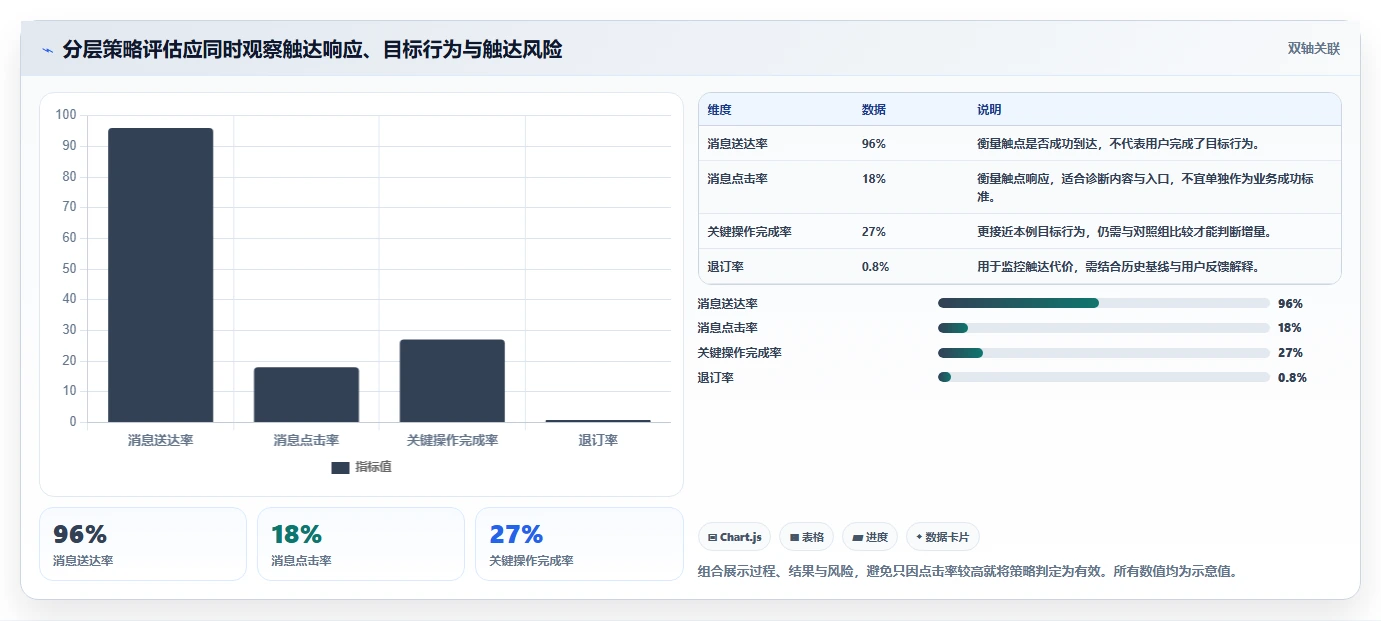This screenshot has width=1381, height=621.
Task: Click the icon inside the 表格 chip
Action: click(794, 538)
